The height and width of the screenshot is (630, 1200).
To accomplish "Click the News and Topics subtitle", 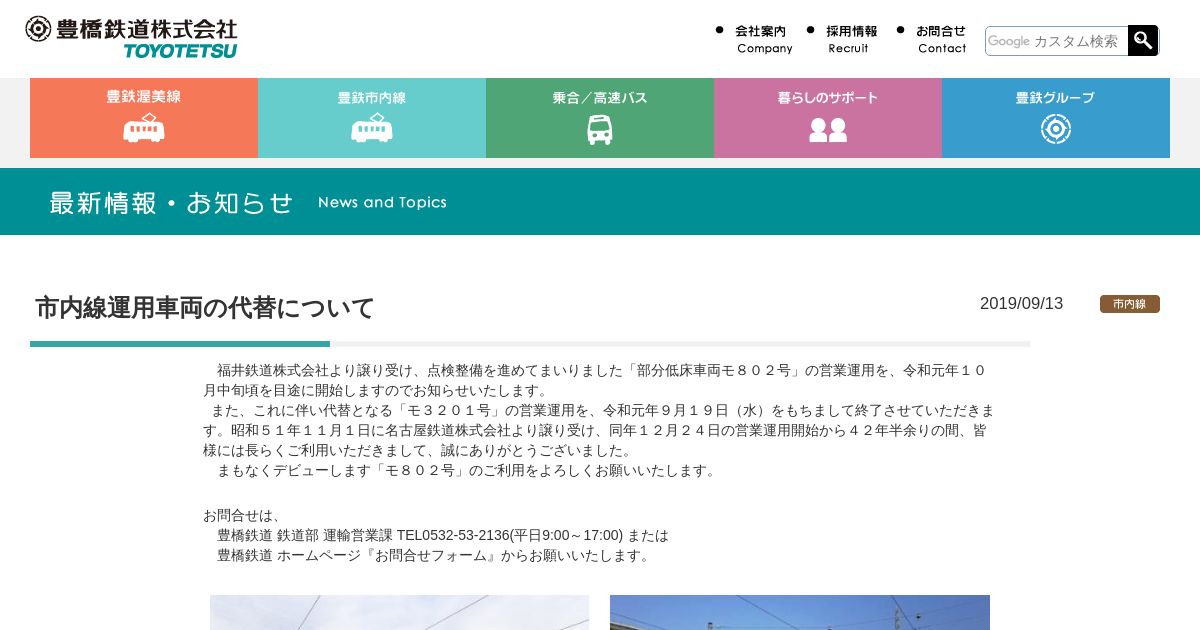I will [x=382, y=202].
